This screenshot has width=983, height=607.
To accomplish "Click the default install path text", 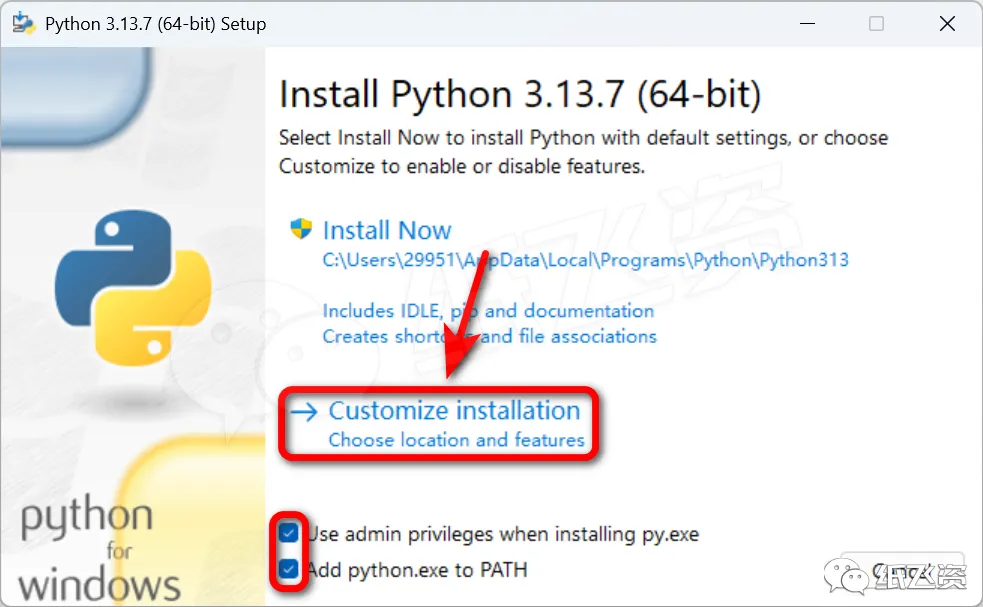I will tap(586, 260).
